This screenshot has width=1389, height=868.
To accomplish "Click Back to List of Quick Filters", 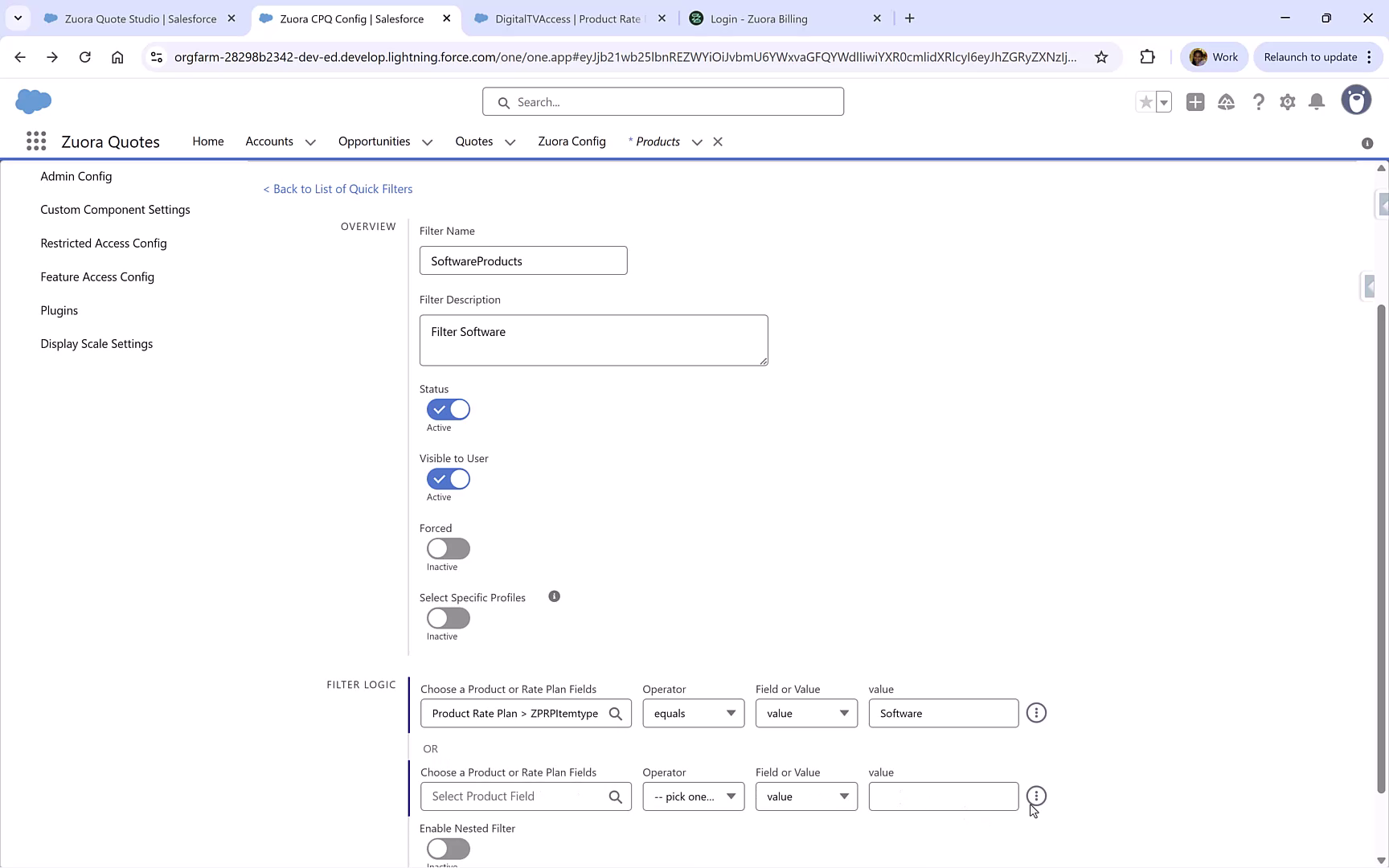I will pos(338,188).
